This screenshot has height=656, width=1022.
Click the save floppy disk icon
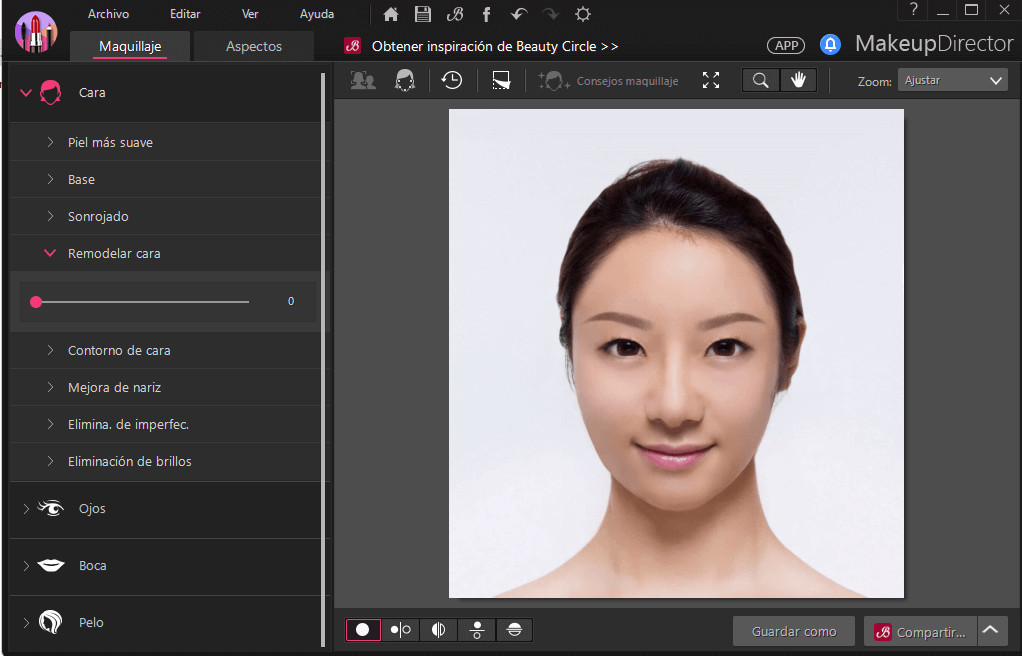(423, 14)
